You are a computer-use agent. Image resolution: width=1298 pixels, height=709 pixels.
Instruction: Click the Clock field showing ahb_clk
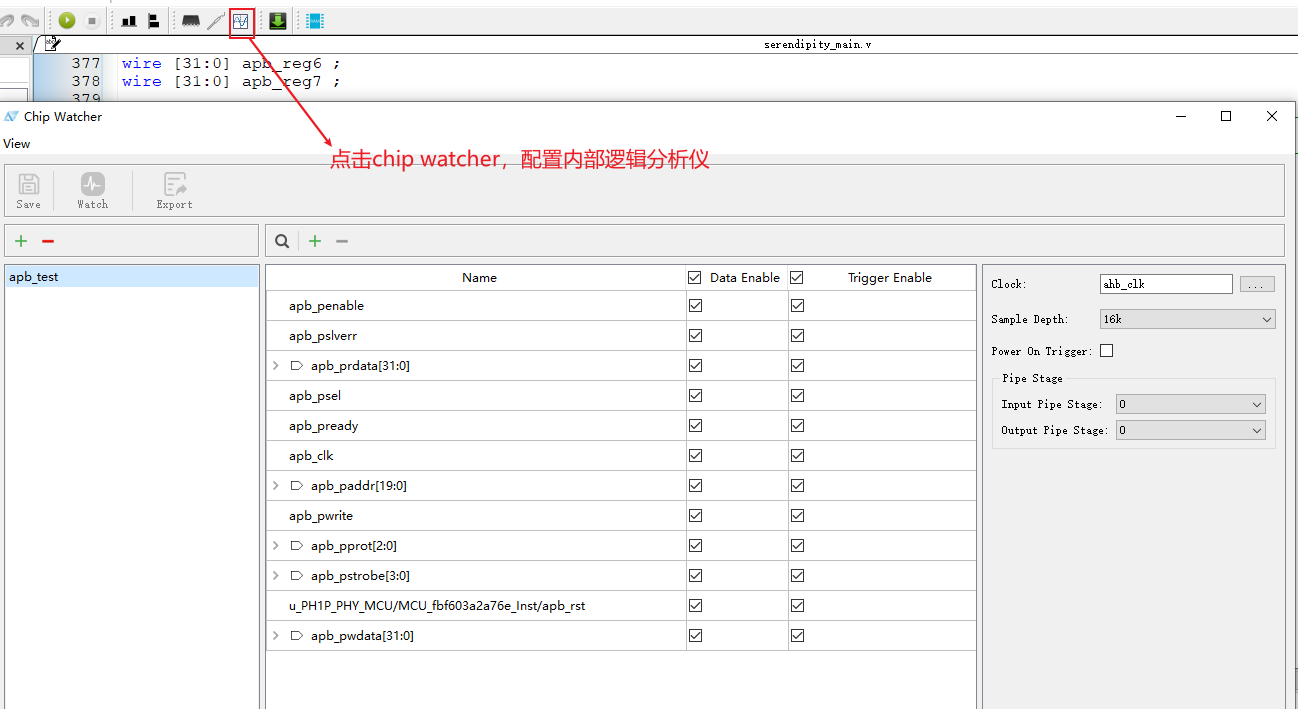(1165, 284)
